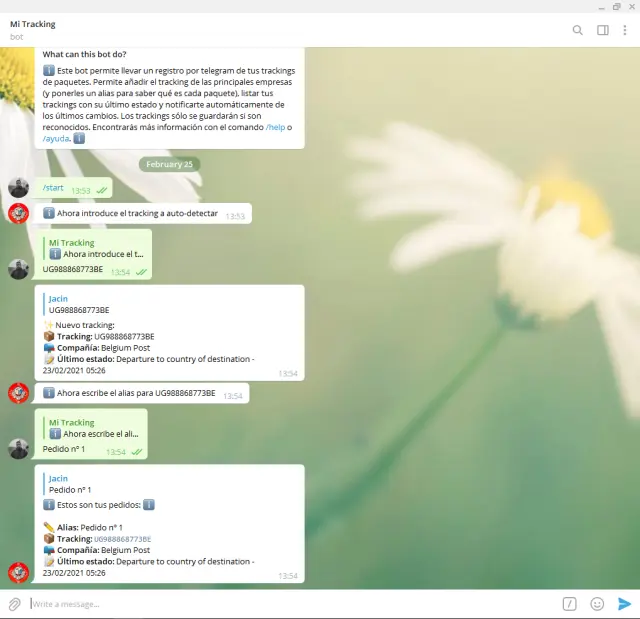Click the bot avatar beside the alias prompt message
640x619 pixels.
[18, 393]
